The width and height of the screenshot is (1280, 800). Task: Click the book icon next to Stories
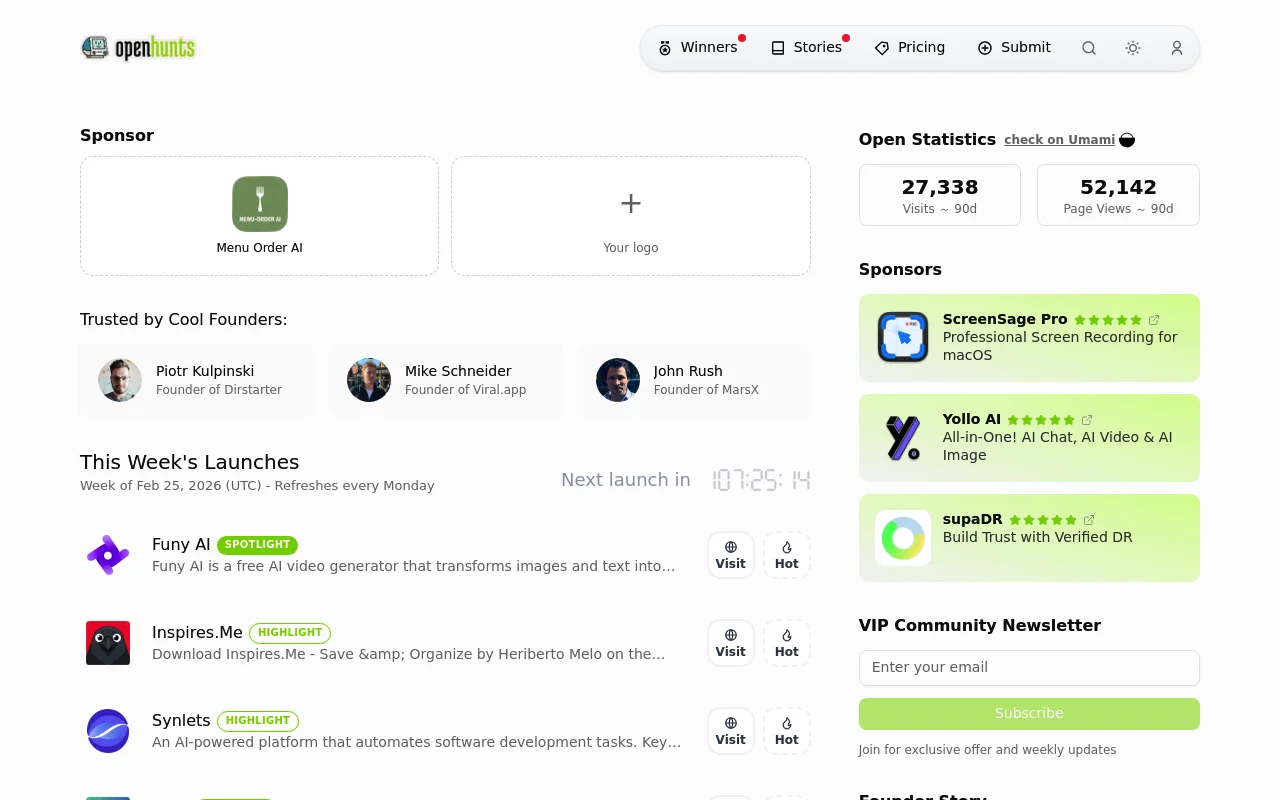coord(777,47)
